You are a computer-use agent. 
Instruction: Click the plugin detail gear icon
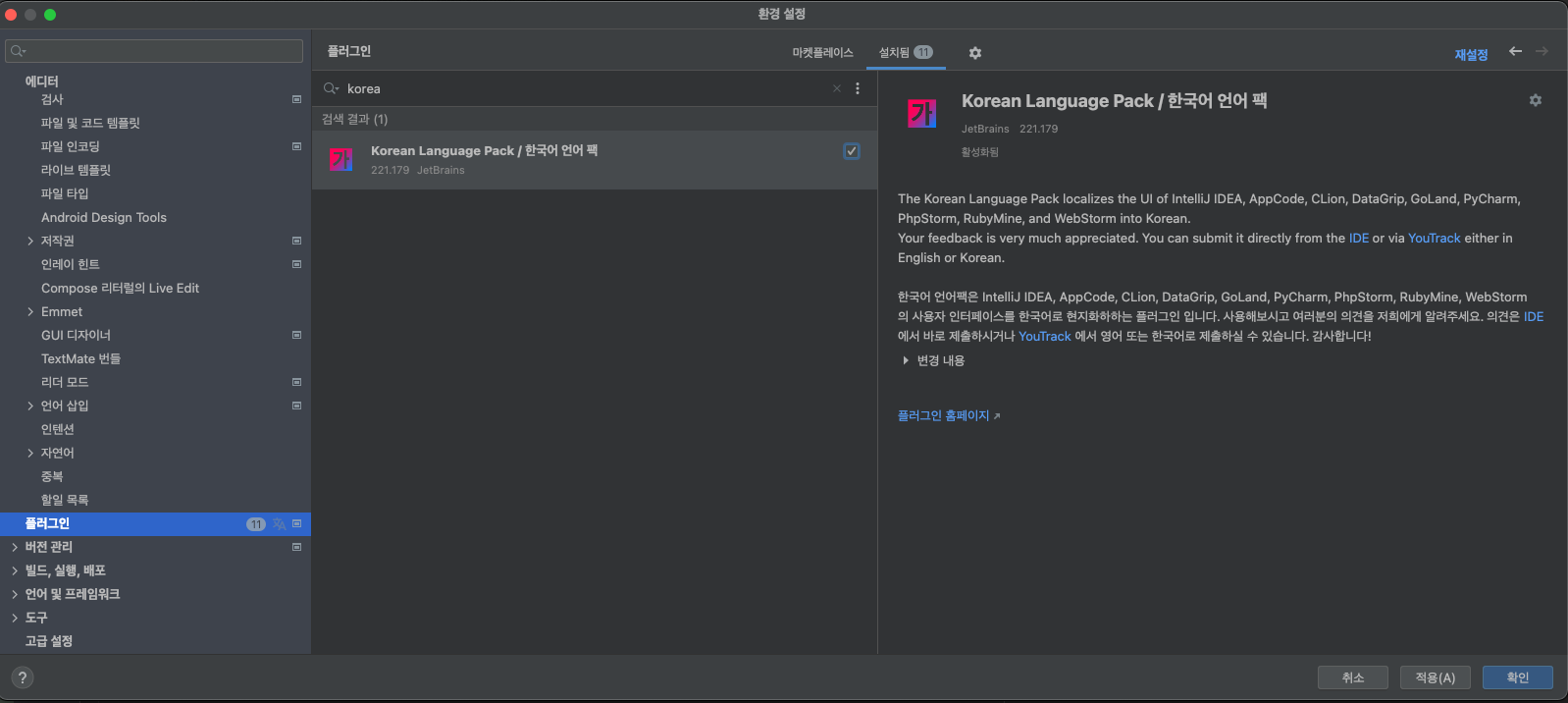click(x=1536, y=100)
